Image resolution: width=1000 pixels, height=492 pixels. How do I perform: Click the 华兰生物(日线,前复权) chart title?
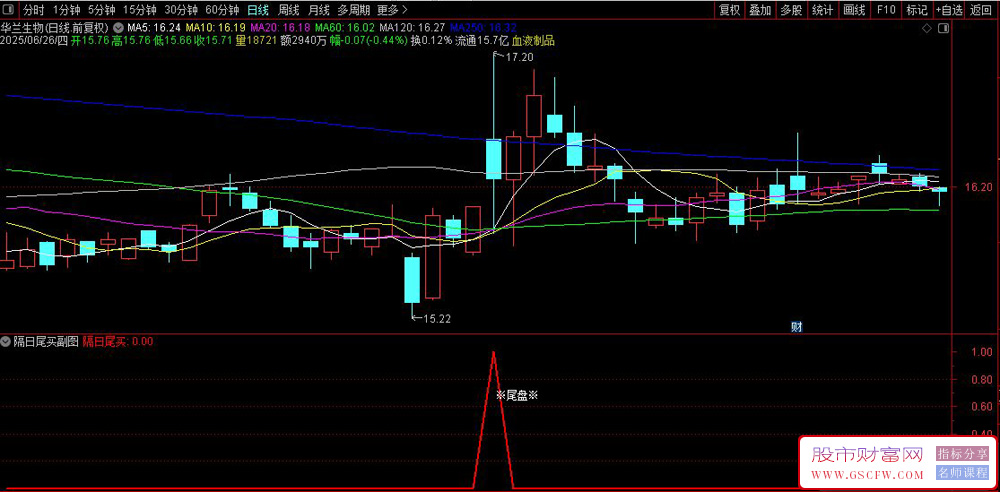[x=55, y=28]
